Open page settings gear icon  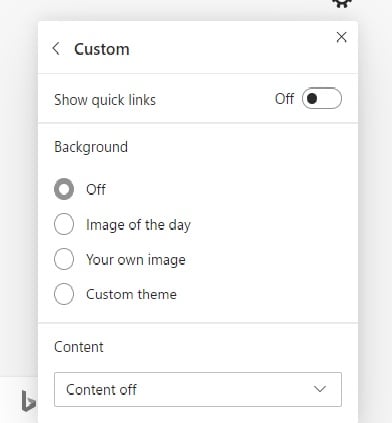342,4
